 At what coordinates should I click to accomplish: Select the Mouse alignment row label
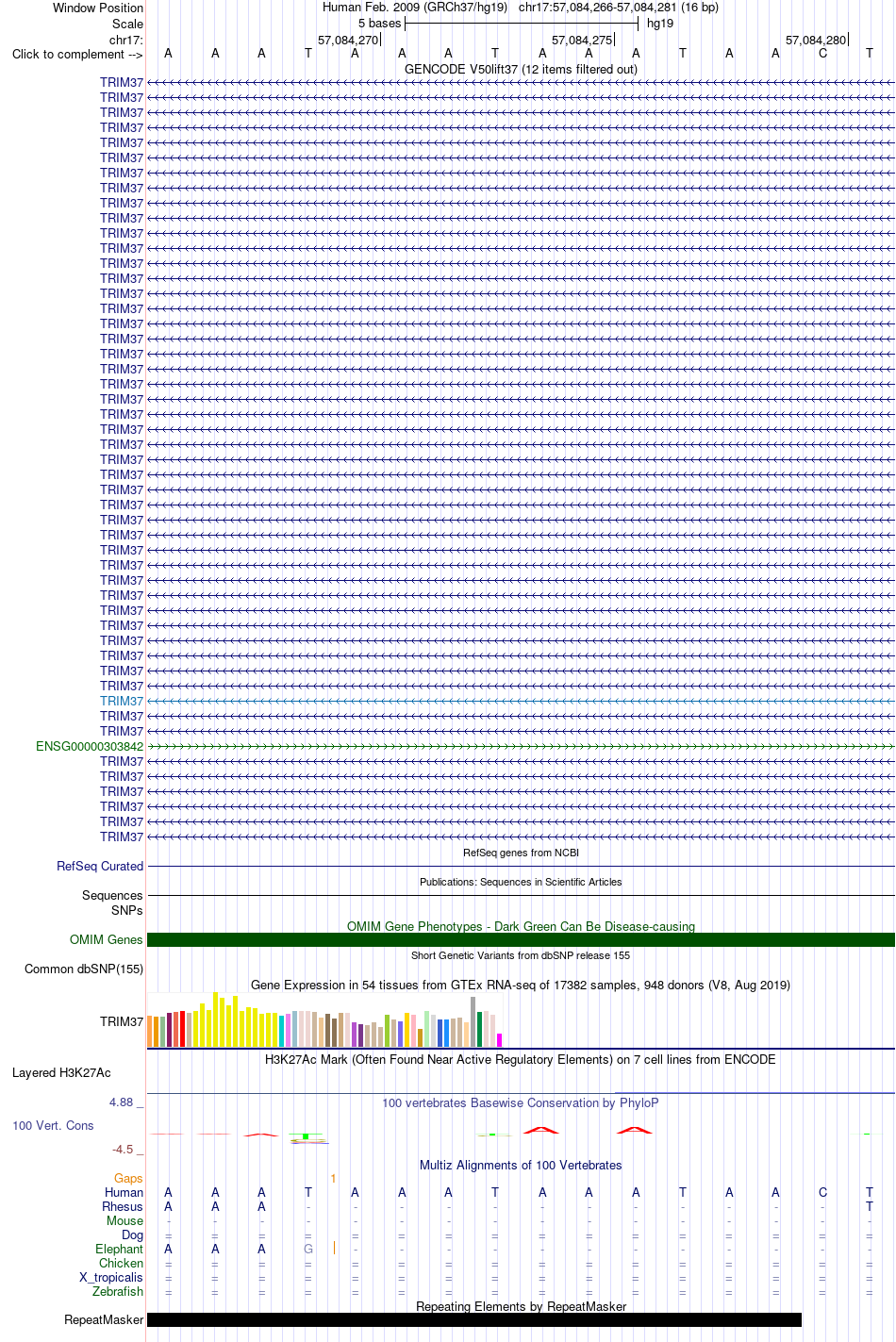(124, 1220)
